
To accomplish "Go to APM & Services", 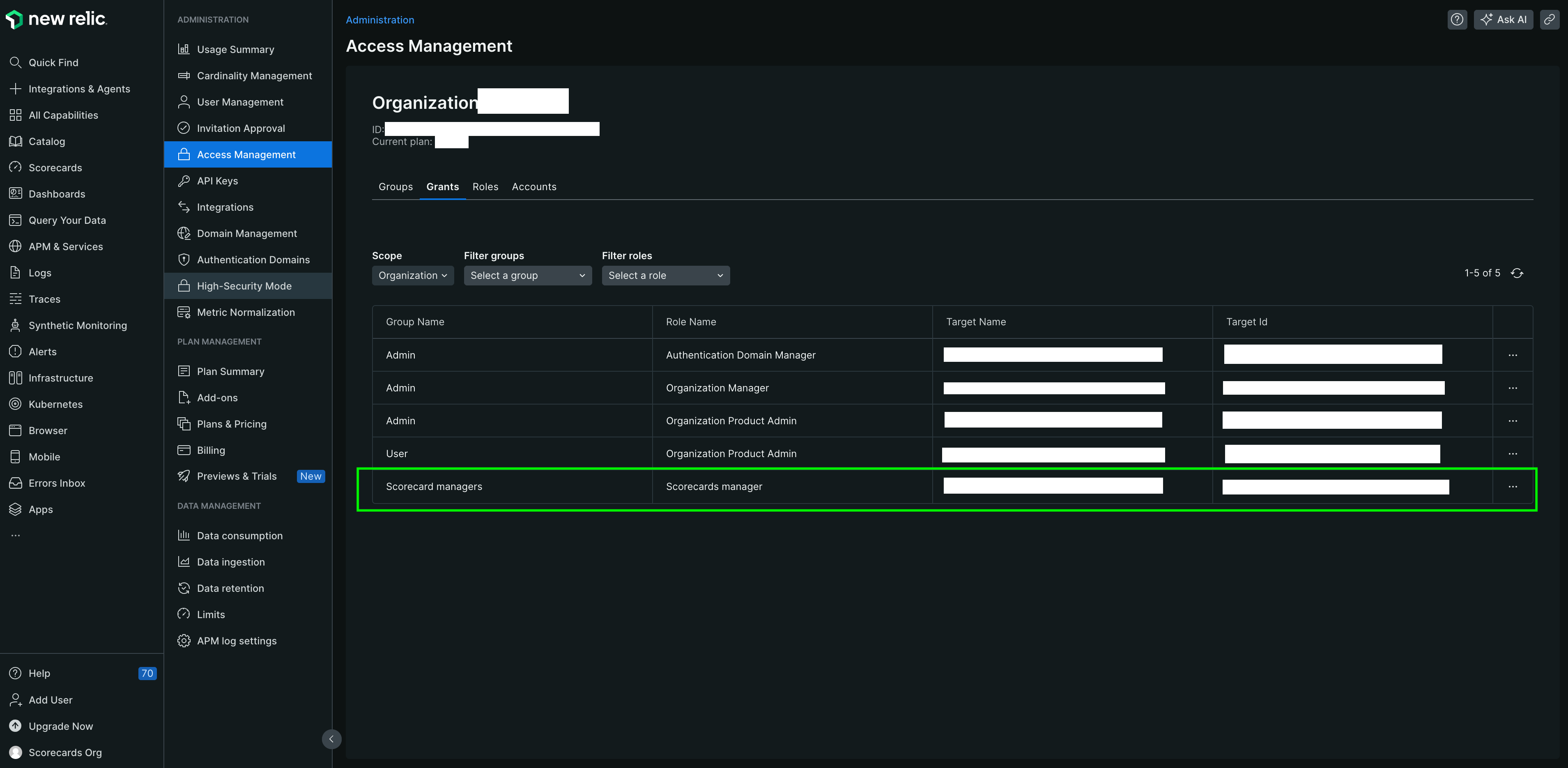I will (65, 246).
